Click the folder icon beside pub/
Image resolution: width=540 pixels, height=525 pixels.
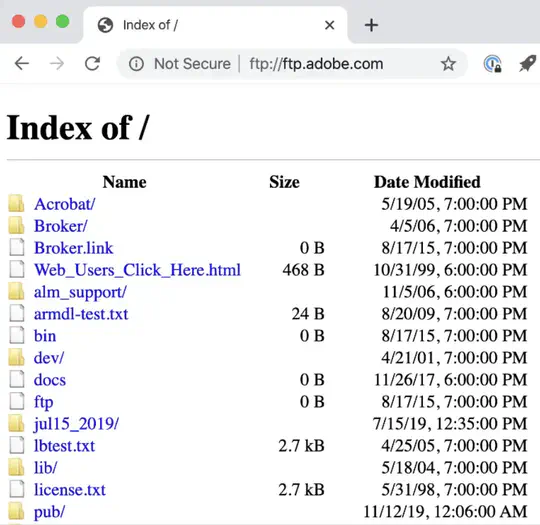(16, 511)
